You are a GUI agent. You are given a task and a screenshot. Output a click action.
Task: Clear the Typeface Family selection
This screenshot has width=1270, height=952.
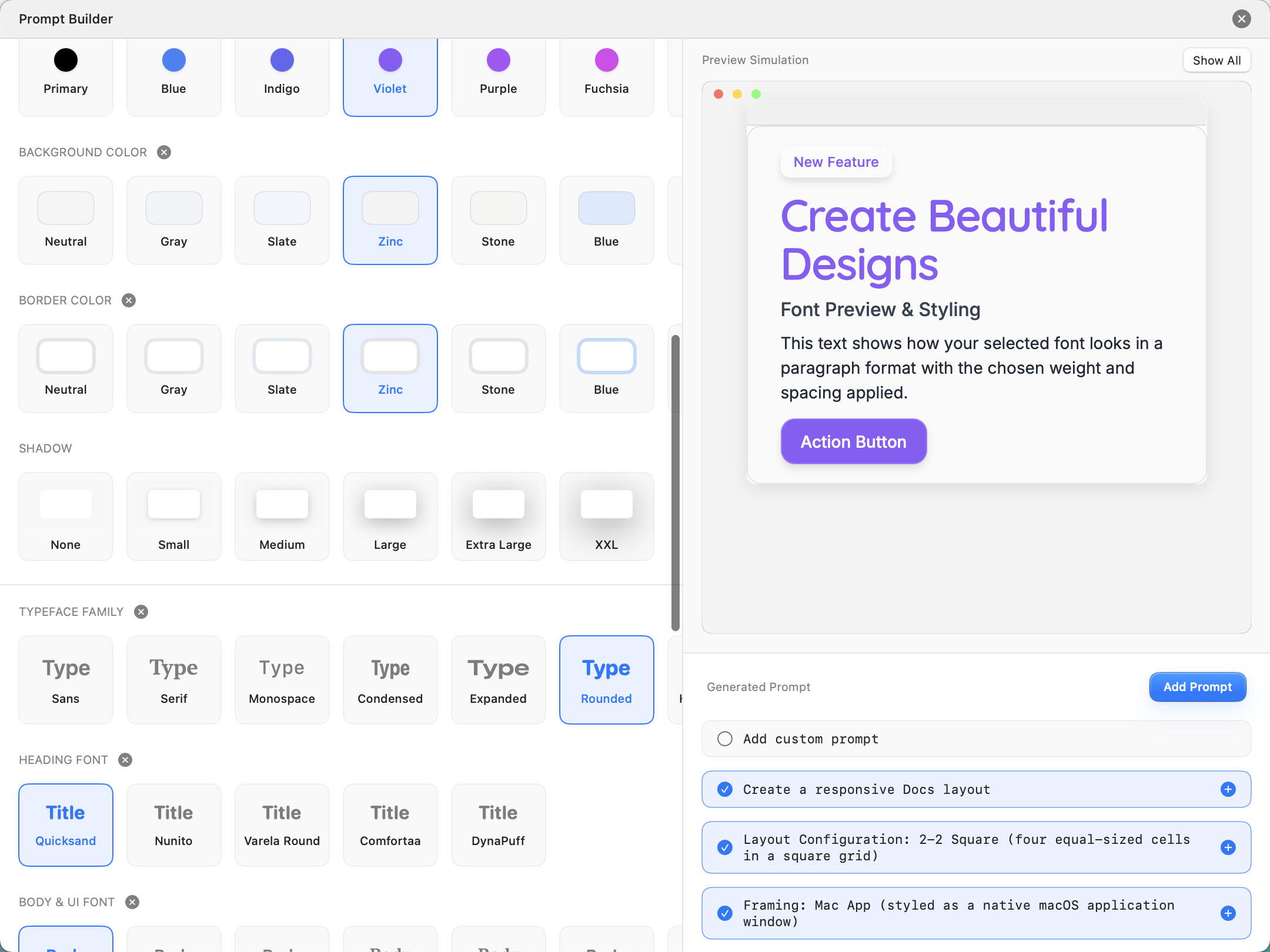click(141, 612)
